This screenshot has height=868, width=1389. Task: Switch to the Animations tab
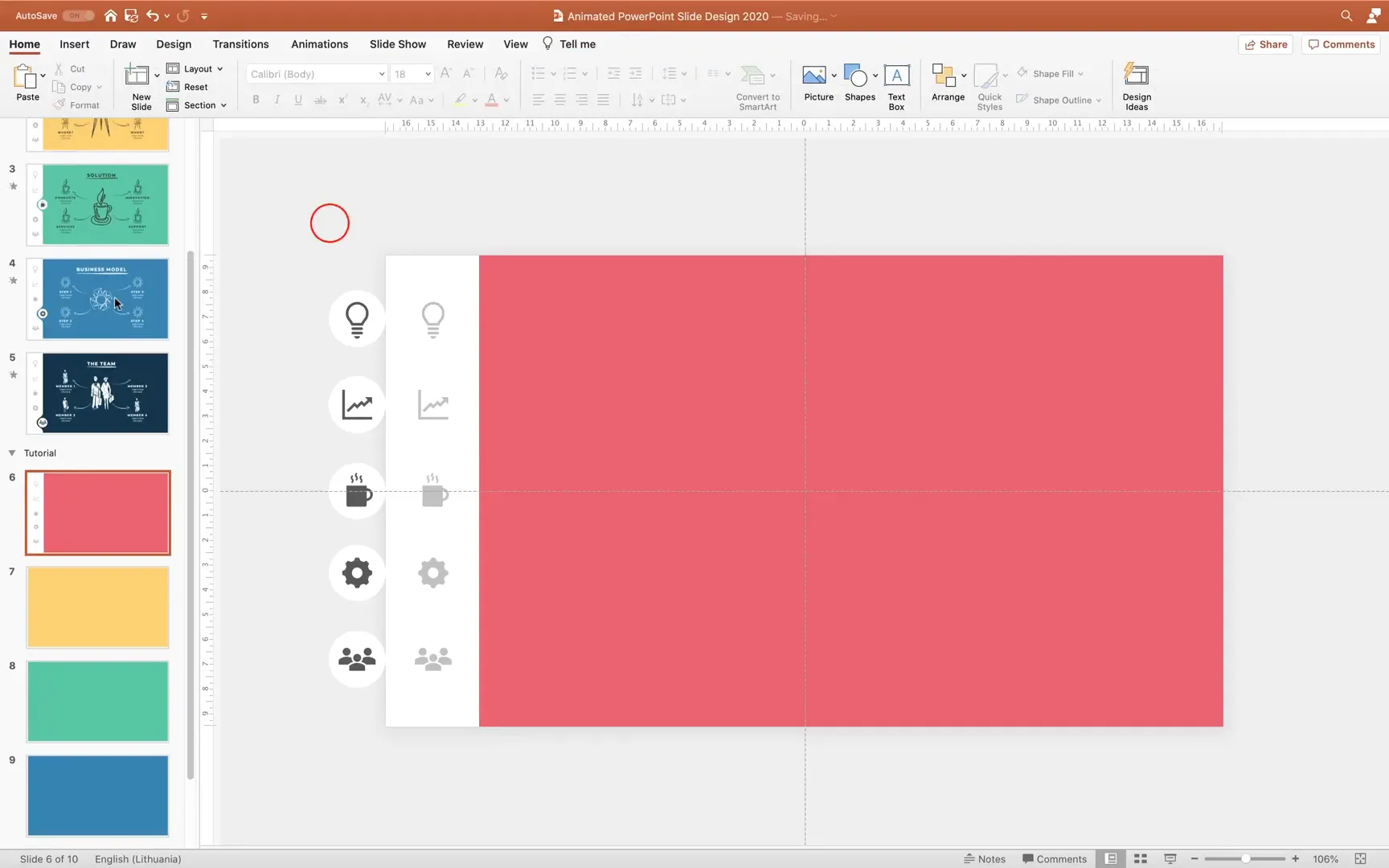tap(319, 44)
